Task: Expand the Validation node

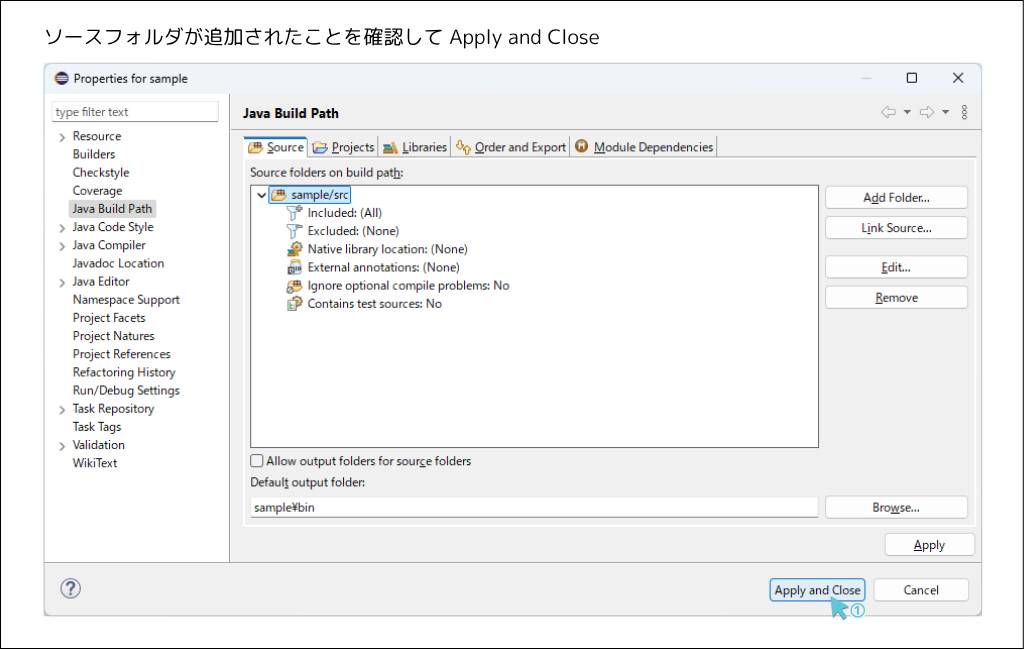Action: 62,446
